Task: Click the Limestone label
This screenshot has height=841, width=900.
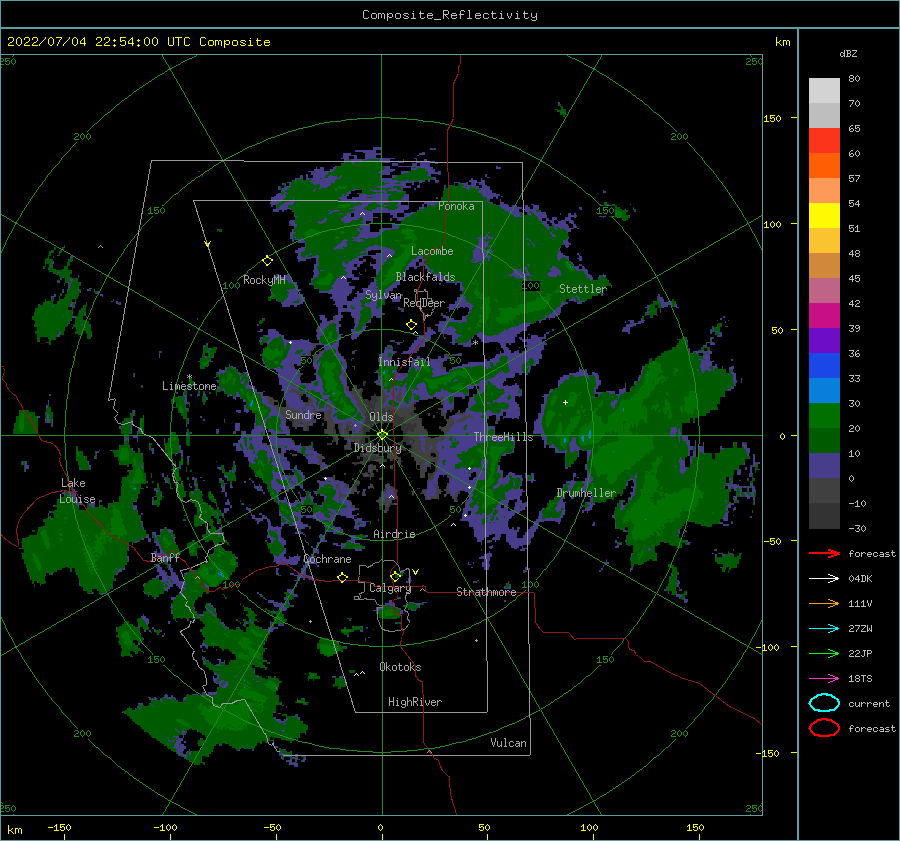Action: [189, 386]
